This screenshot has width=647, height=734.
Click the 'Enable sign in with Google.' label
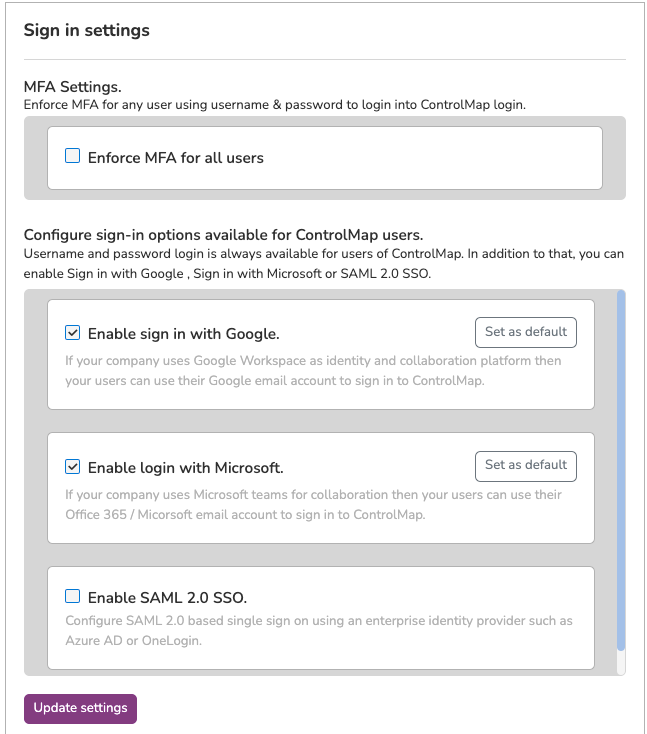(x=184, y=334)
